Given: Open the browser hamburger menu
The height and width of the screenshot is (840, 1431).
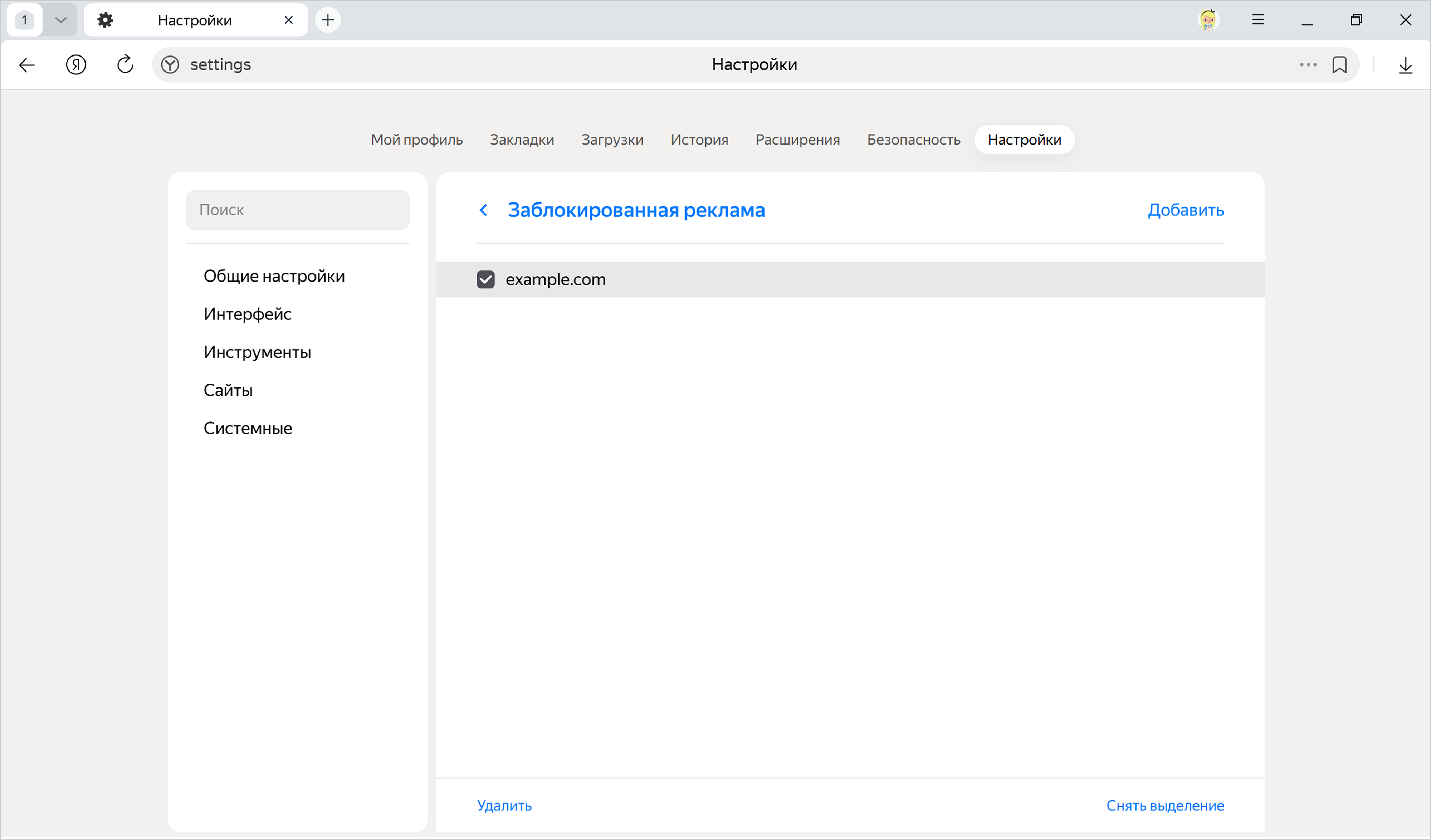Looking at the screenshot, I should (x=1258, y=20).
